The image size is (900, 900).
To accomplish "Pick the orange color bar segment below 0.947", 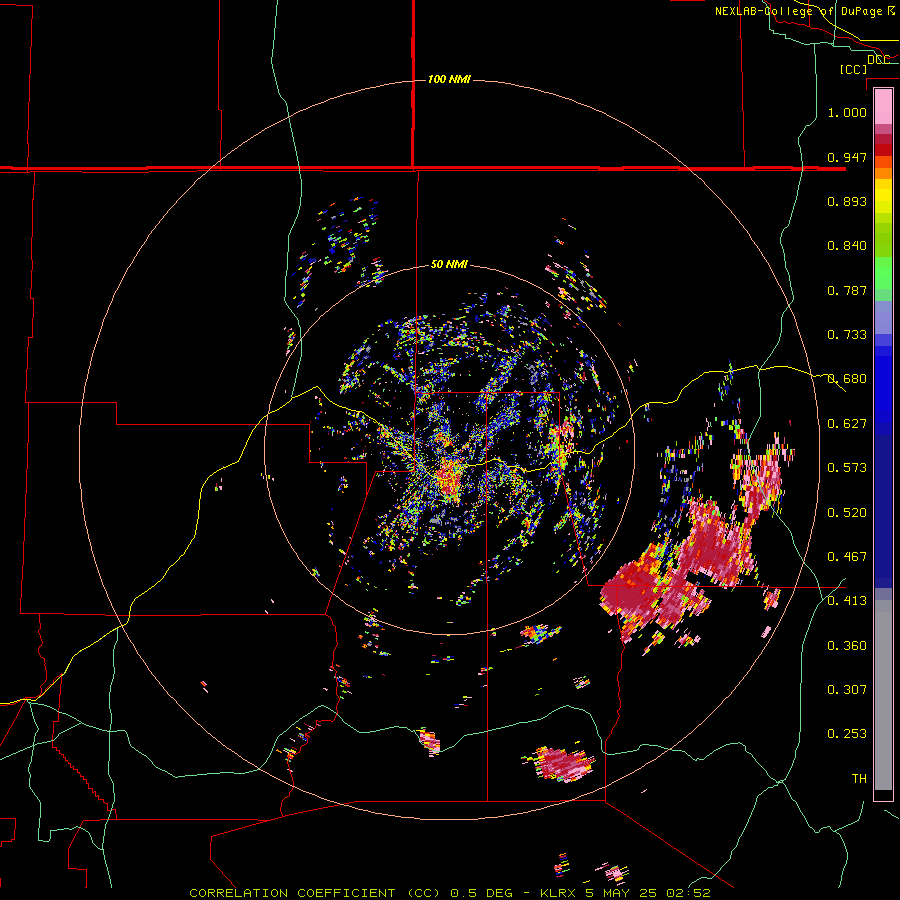I will point(883,173).
